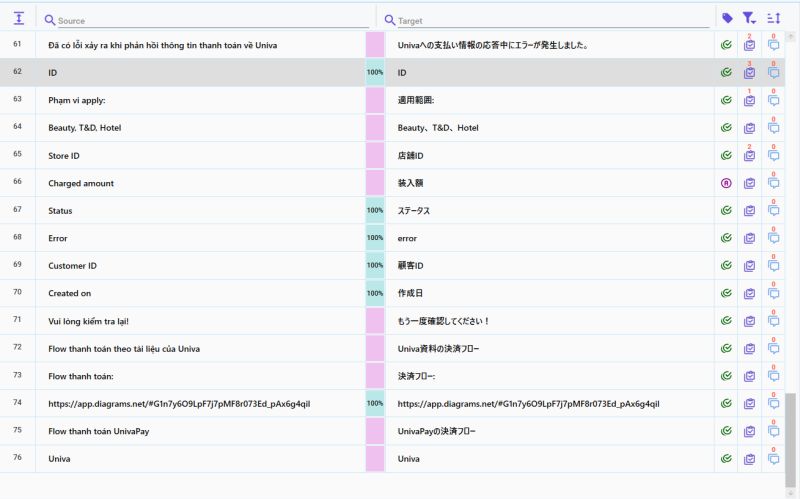The height and width of the screenshot is (499, 800).
Task: Open QA issues icon for ID row 62
Action: click(x=749, y=72)
